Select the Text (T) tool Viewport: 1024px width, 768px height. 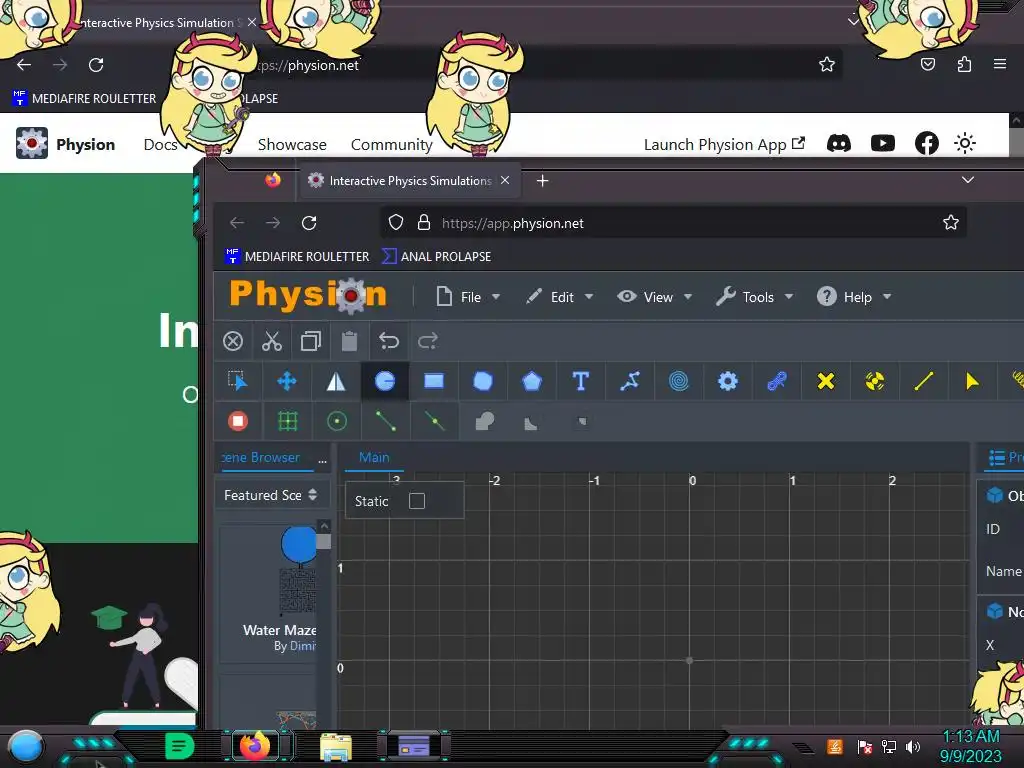(581, 381)
